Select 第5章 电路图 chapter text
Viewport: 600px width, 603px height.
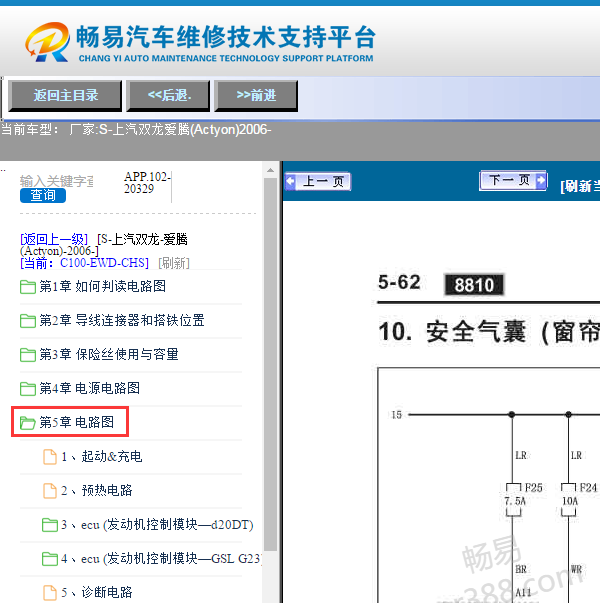pos(77,422)
